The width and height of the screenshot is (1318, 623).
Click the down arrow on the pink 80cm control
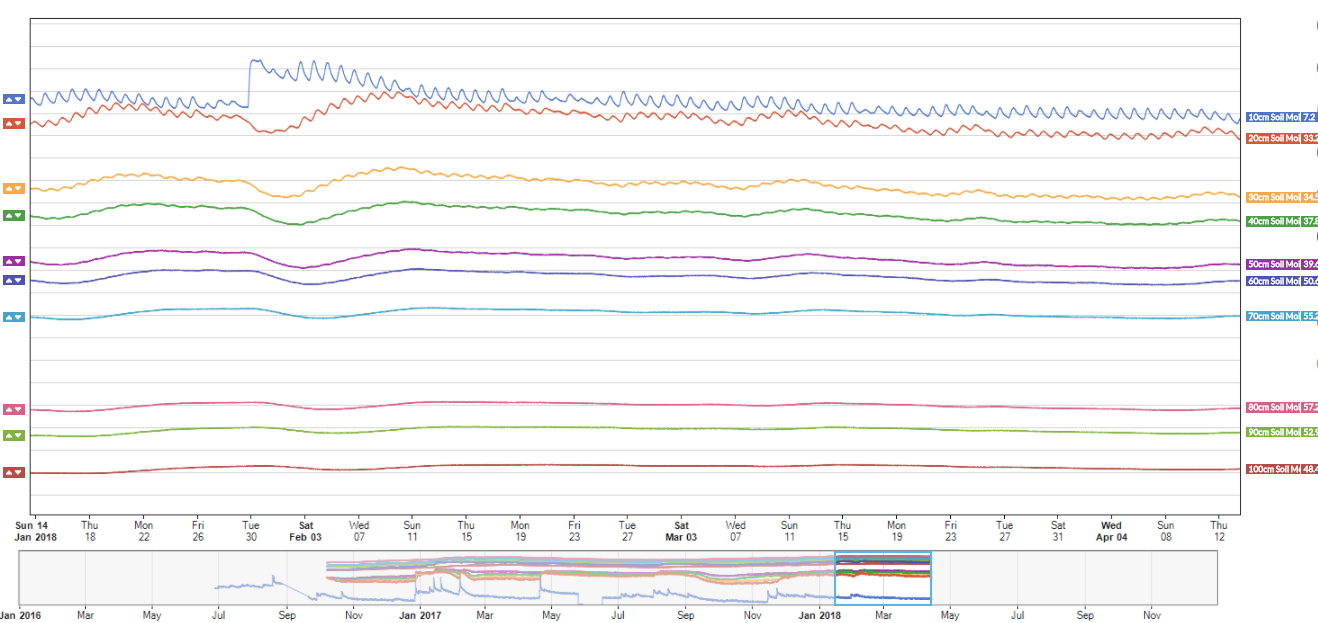tap(19, 409)
